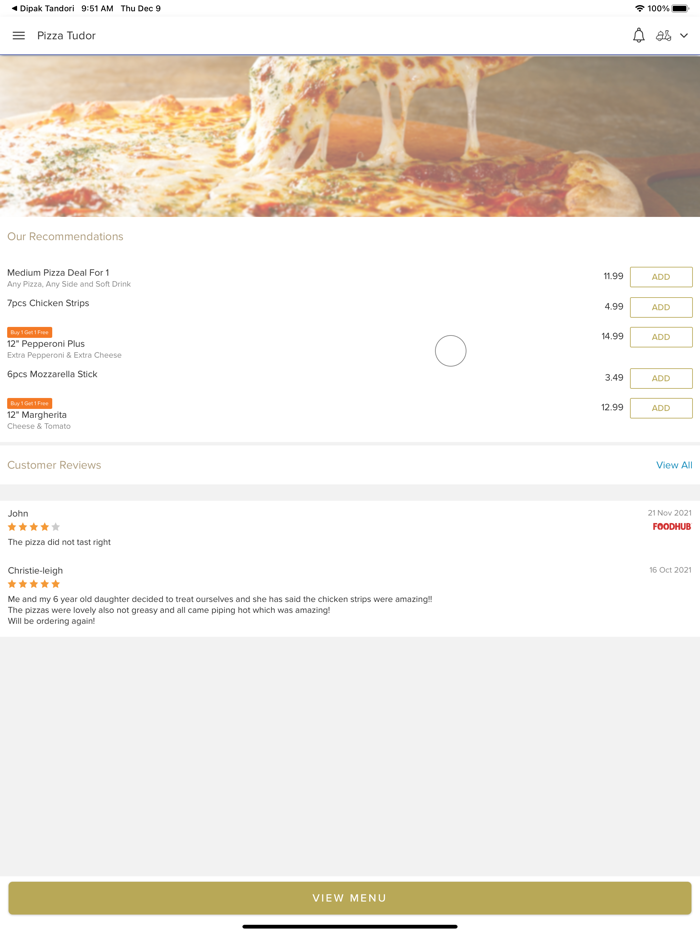Click Christie-leigh's five-star rating
The width and height of the screenshot is (700, 934).
pyautogui.click(x=32, y=584)
